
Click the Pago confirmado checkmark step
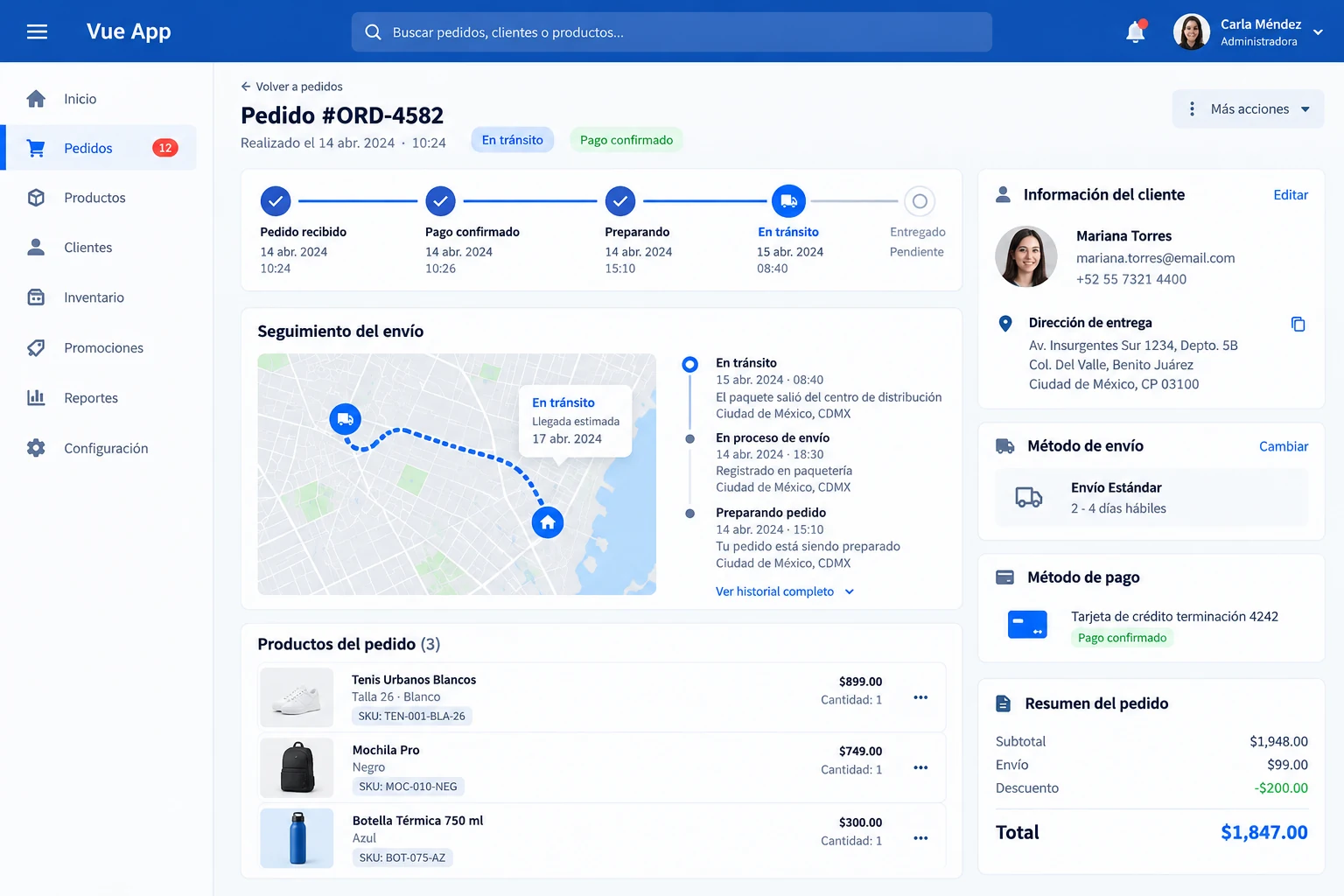click(x=440, y=201)
